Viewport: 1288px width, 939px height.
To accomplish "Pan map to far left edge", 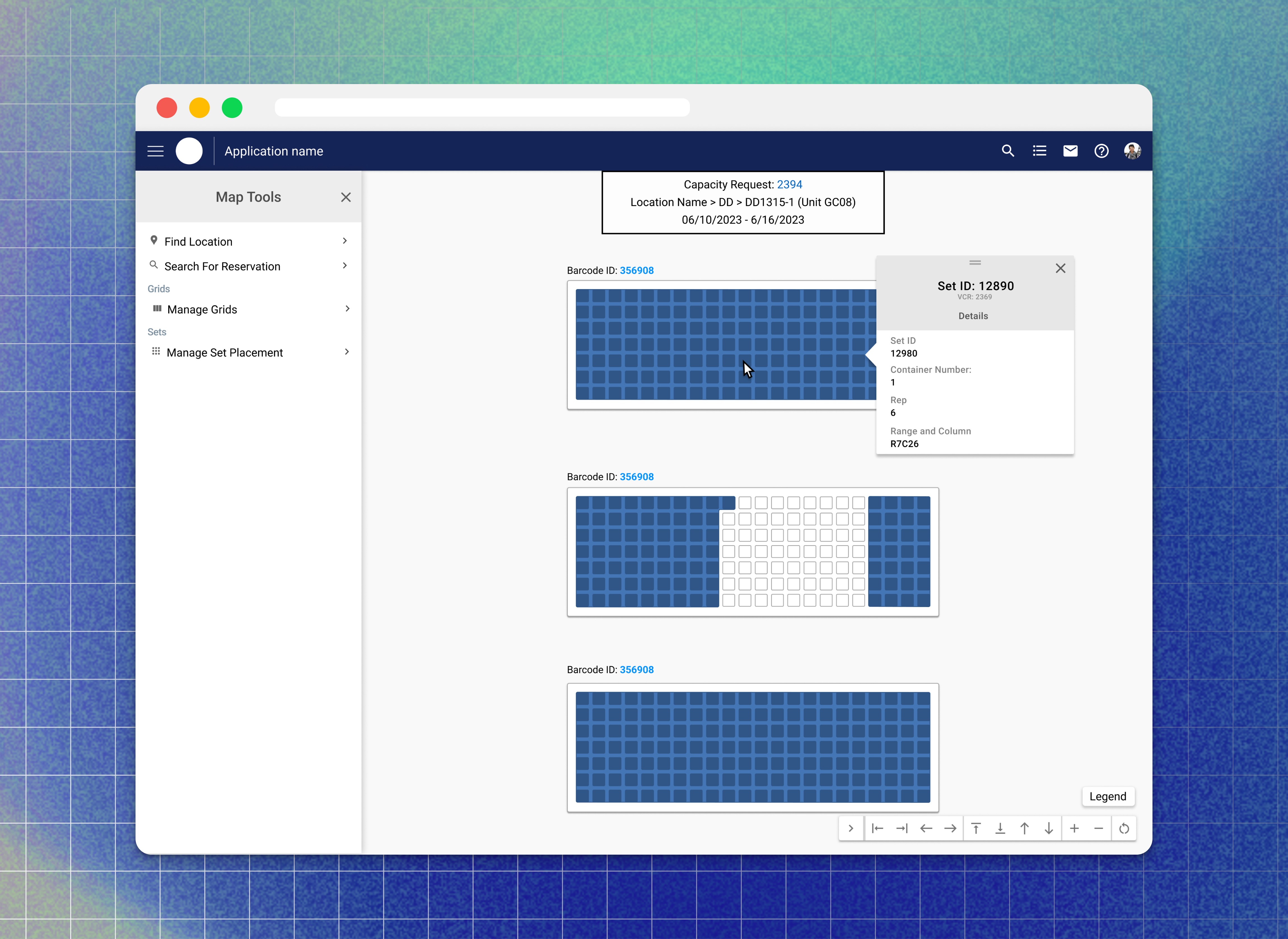I will pyautogui.click(x=877, y=829).
